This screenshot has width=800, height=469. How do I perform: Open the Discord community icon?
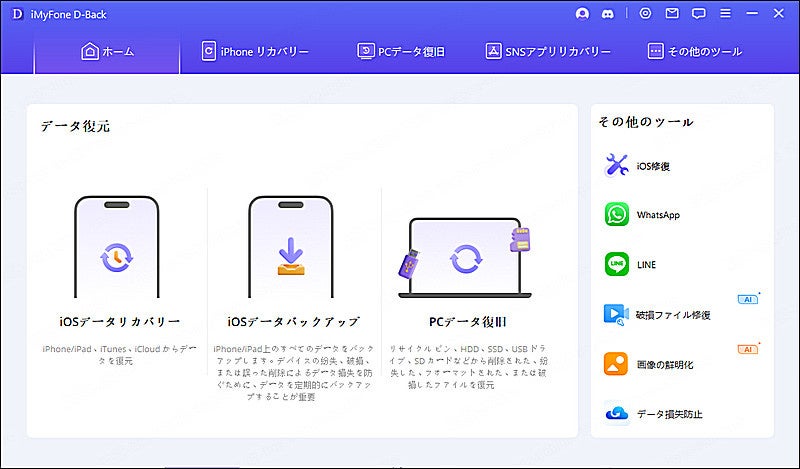(607, 14)
